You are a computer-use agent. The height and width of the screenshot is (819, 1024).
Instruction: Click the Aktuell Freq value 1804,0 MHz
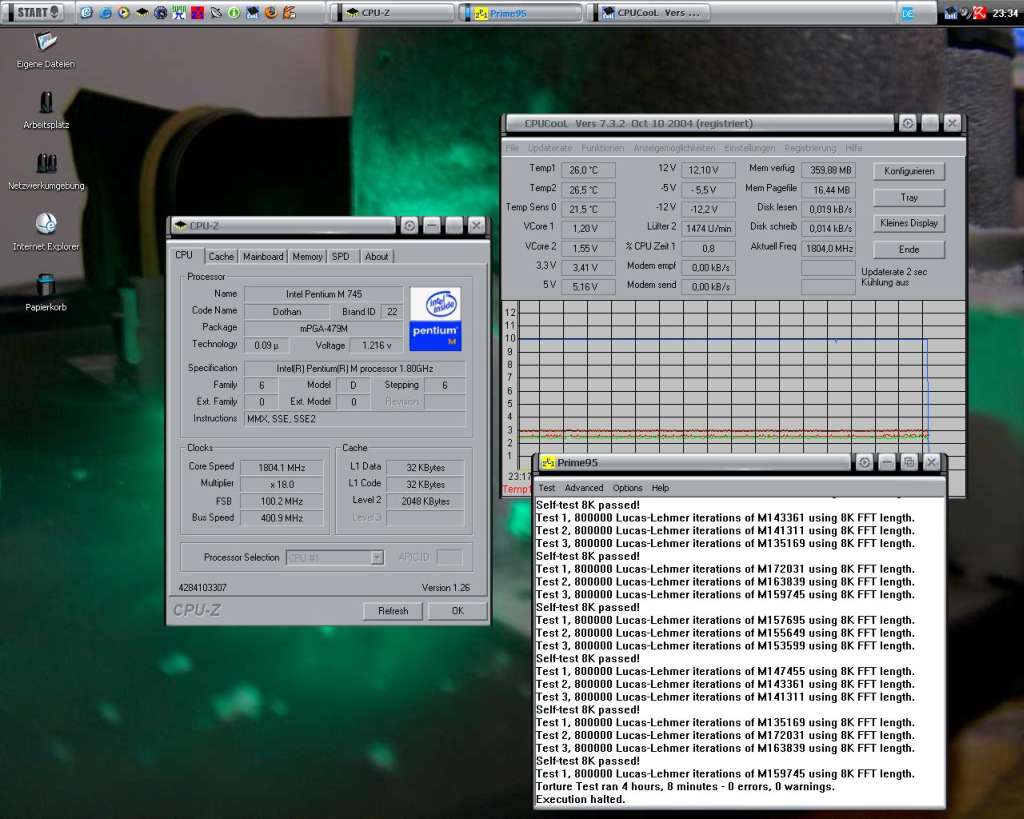pyautogui.click(x=828, y=248)
